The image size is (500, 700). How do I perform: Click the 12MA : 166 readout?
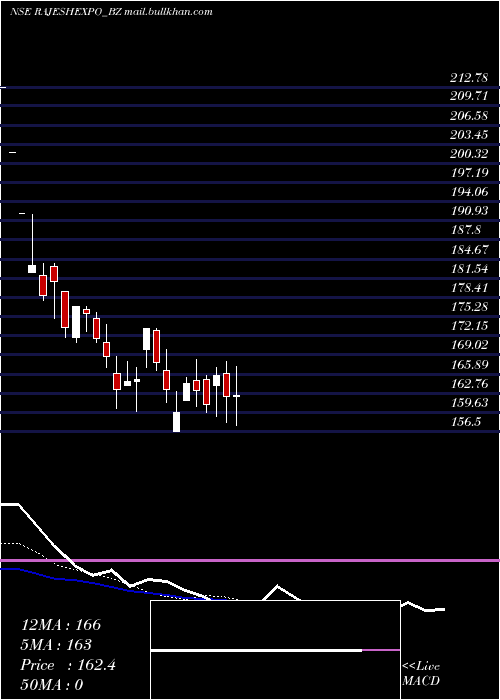pyautogui.click(x=61, y=625)
